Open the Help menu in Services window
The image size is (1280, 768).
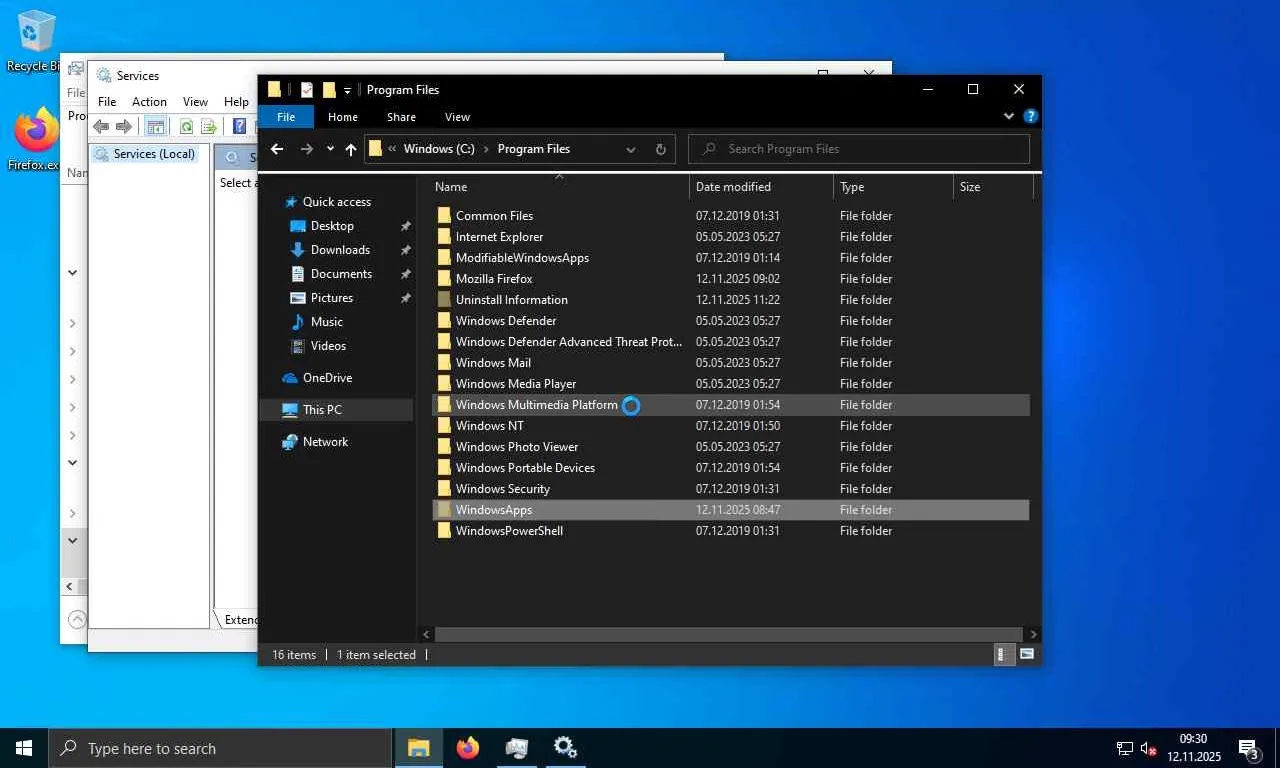(x=236, y=102)
